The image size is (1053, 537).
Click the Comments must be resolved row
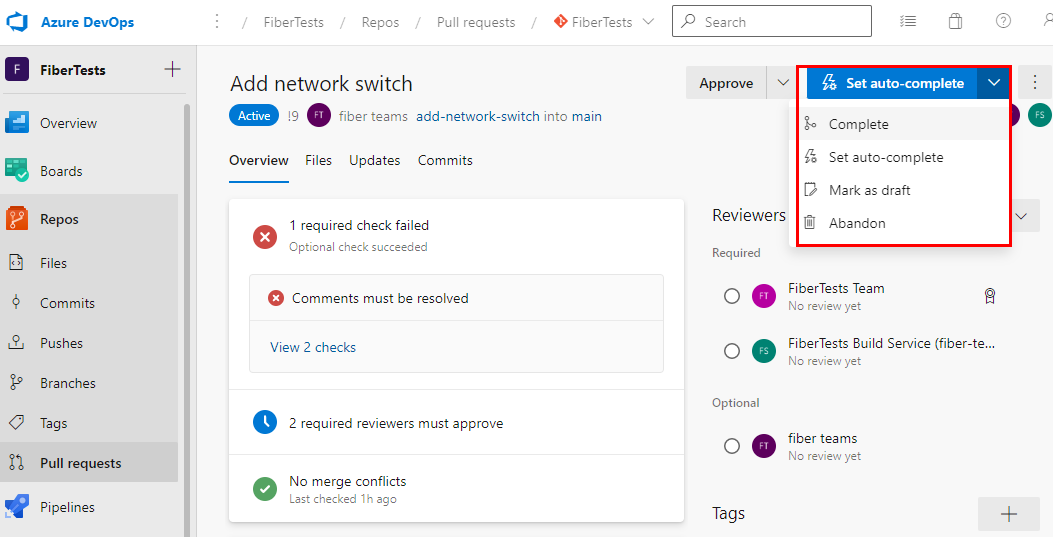point(456,298)
